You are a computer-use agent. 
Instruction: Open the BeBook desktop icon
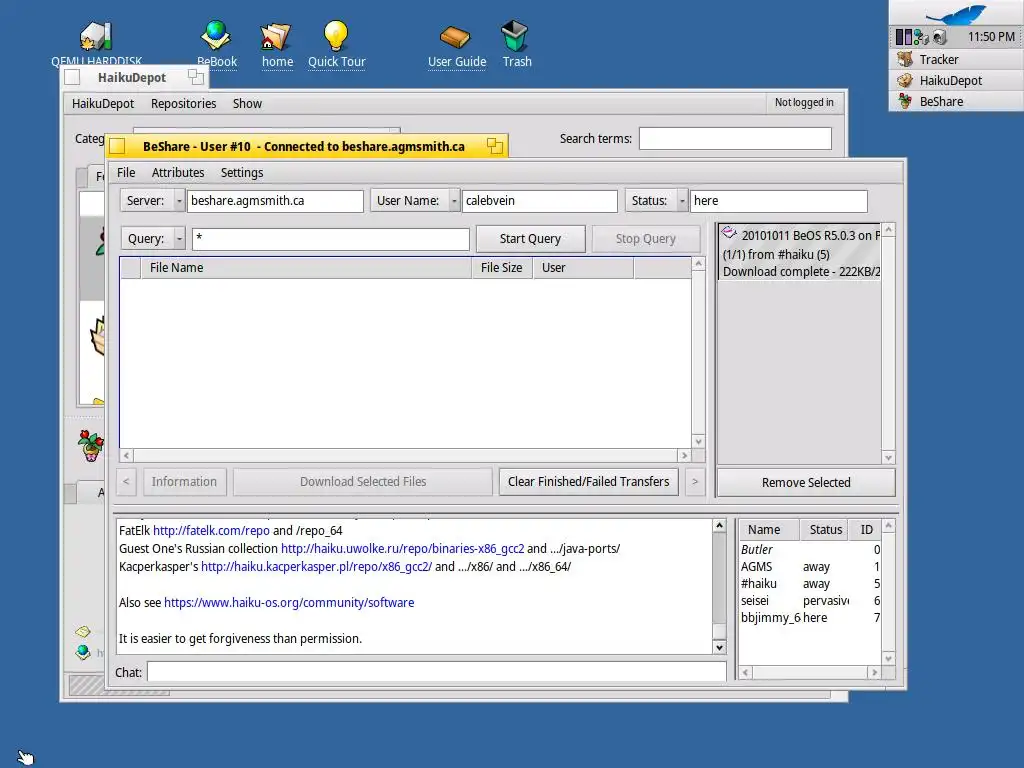[x=216, y=36]
